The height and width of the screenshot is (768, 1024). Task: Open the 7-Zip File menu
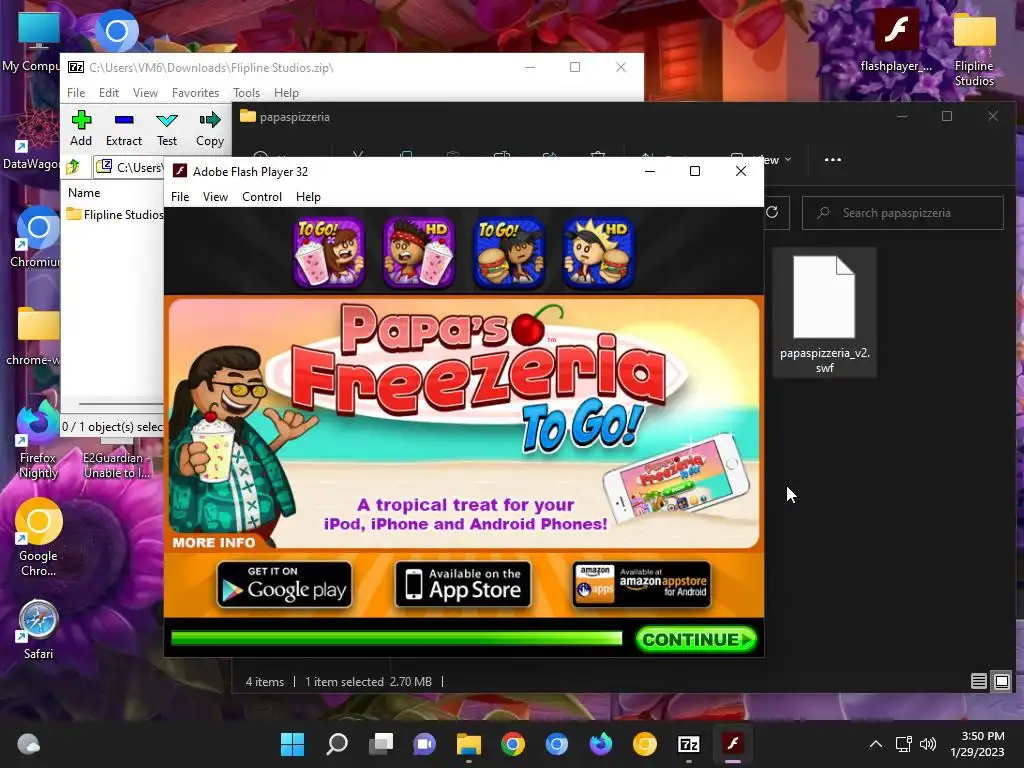click(76, 93)
